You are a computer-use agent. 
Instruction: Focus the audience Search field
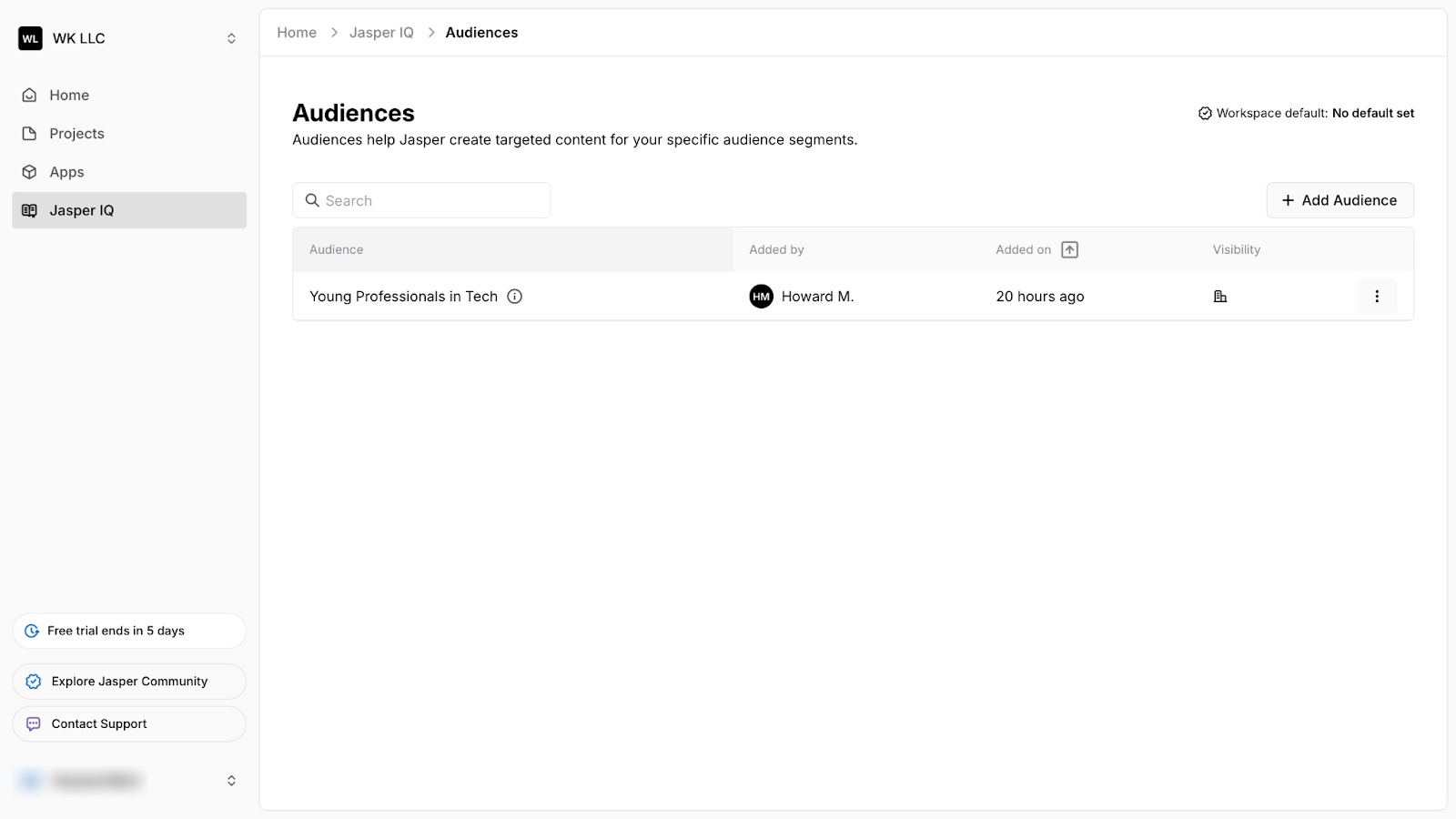click(421, 200)
